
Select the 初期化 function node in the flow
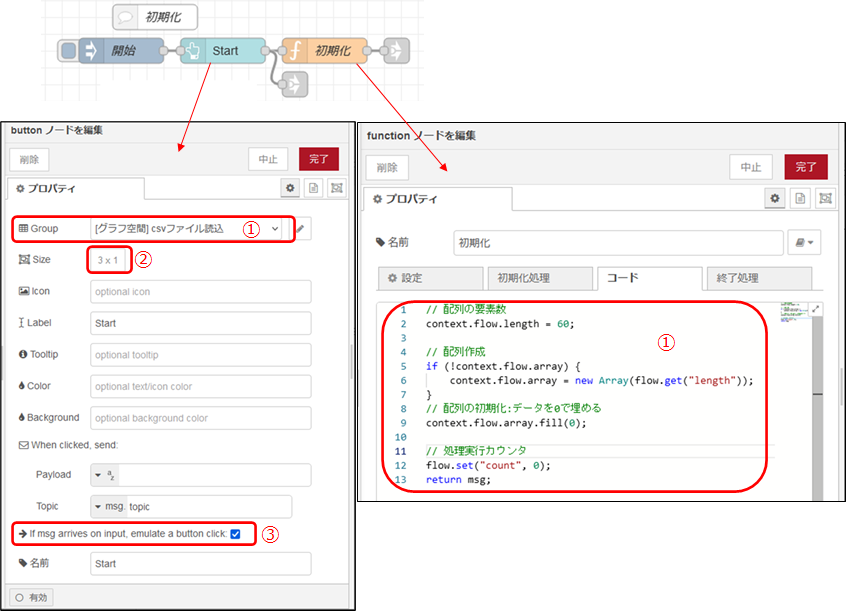coord(323,51)
